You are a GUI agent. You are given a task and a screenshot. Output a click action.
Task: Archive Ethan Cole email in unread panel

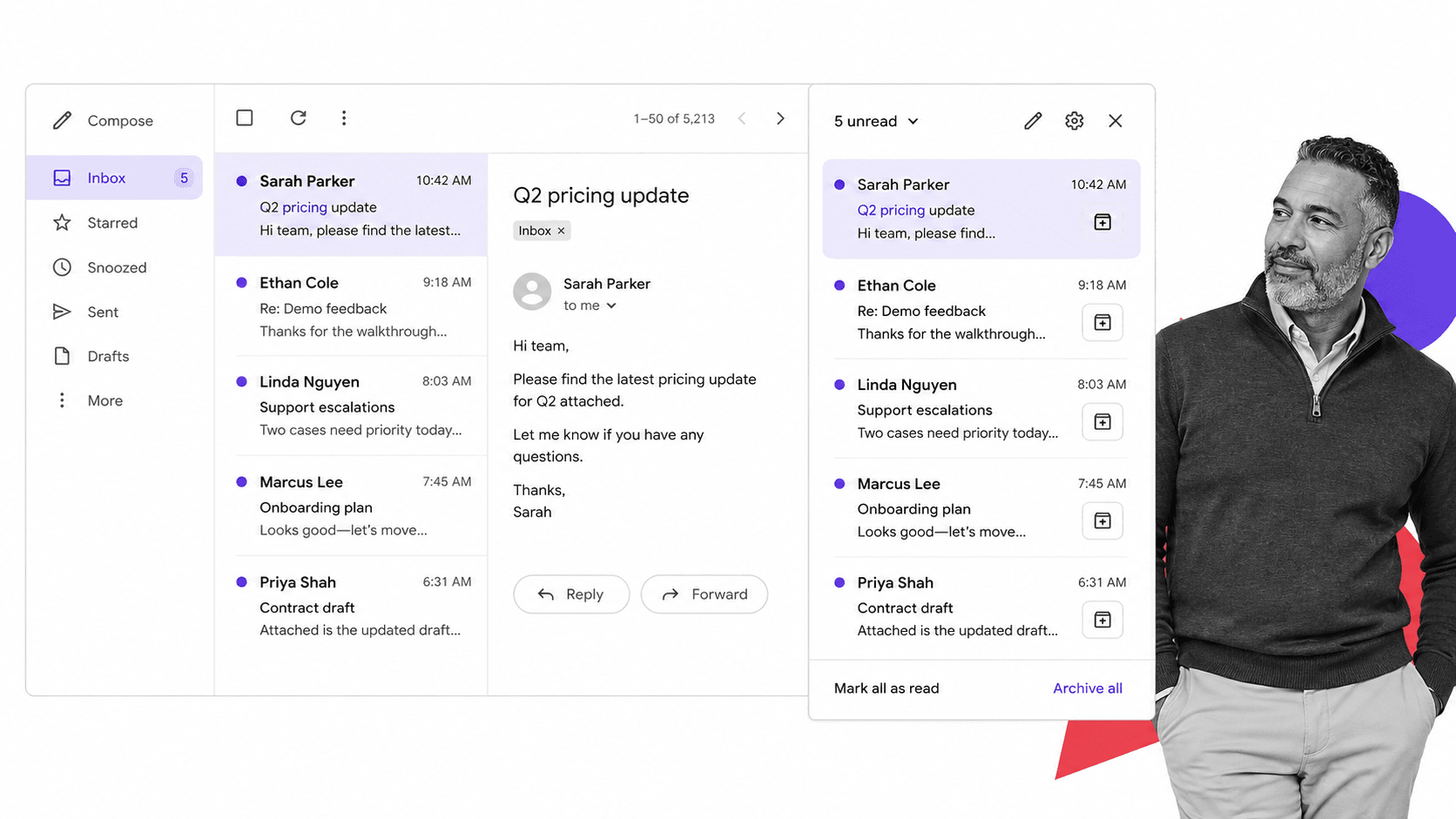(1102, 323)
